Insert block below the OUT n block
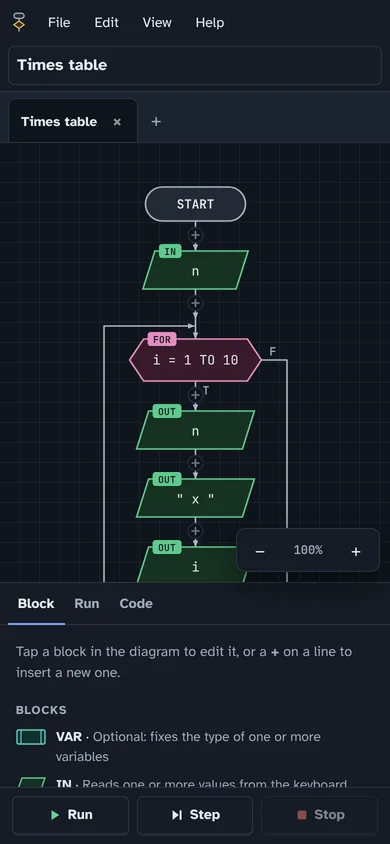The width and height of the screenshot is (390, 844). point(195,463)
